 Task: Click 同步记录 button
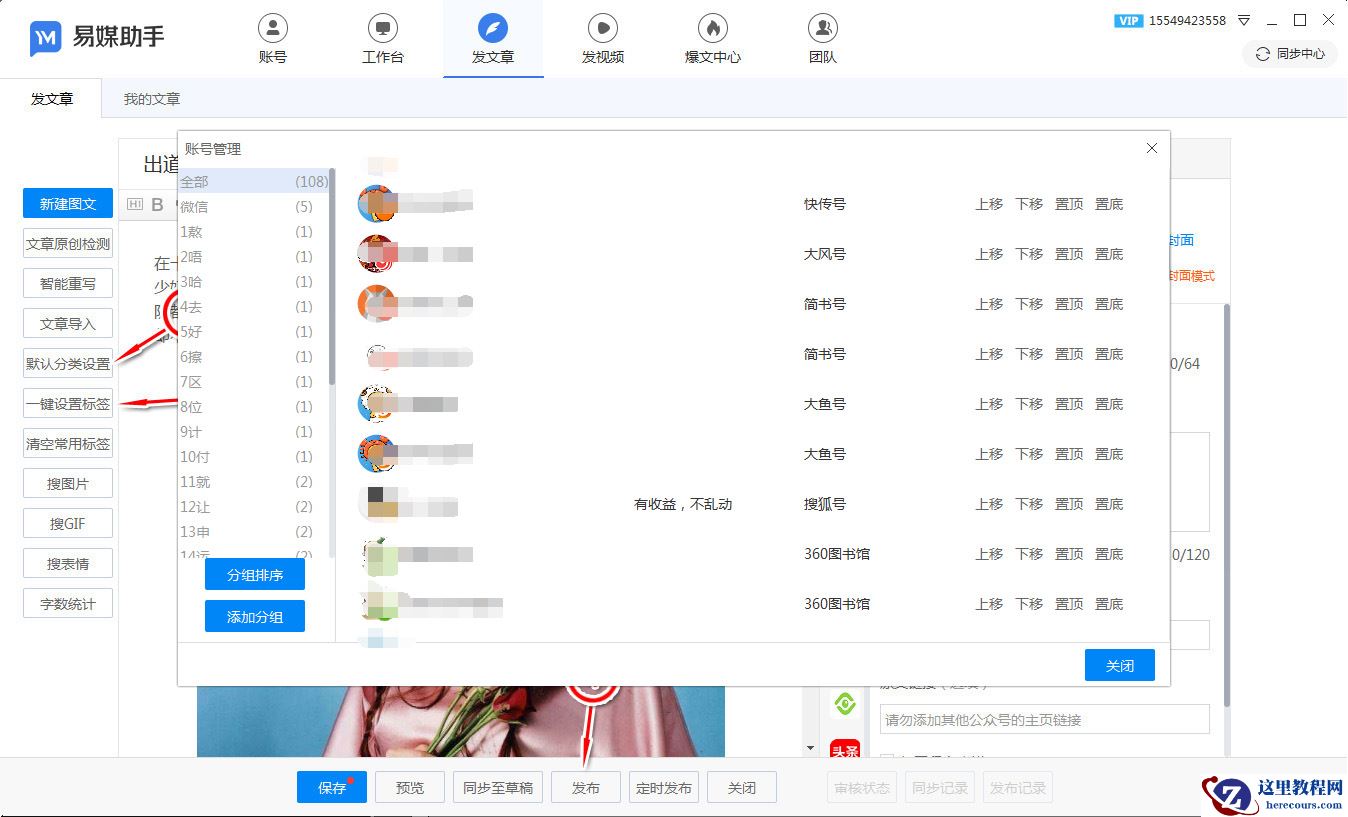940,787
